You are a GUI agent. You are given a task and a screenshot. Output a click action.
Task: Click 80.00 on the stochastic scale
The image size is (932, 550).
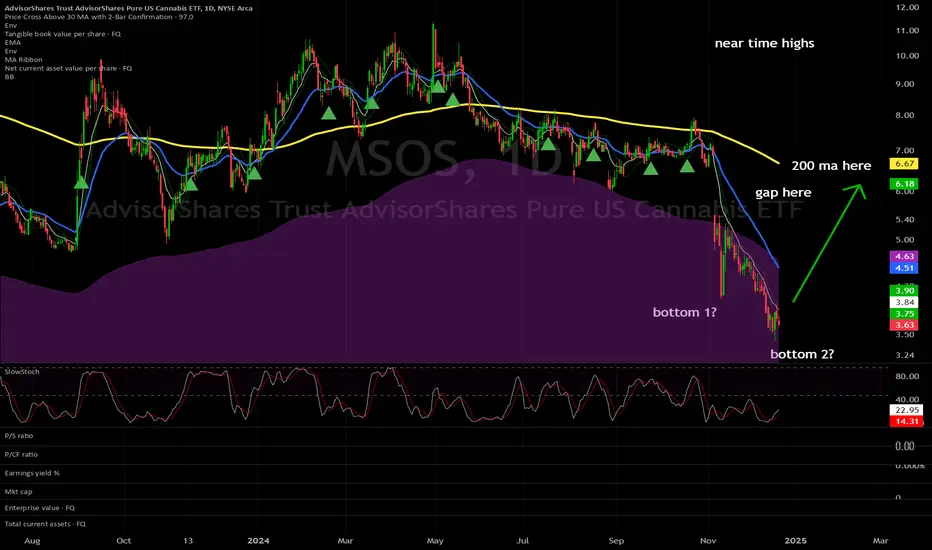[907, 376]
